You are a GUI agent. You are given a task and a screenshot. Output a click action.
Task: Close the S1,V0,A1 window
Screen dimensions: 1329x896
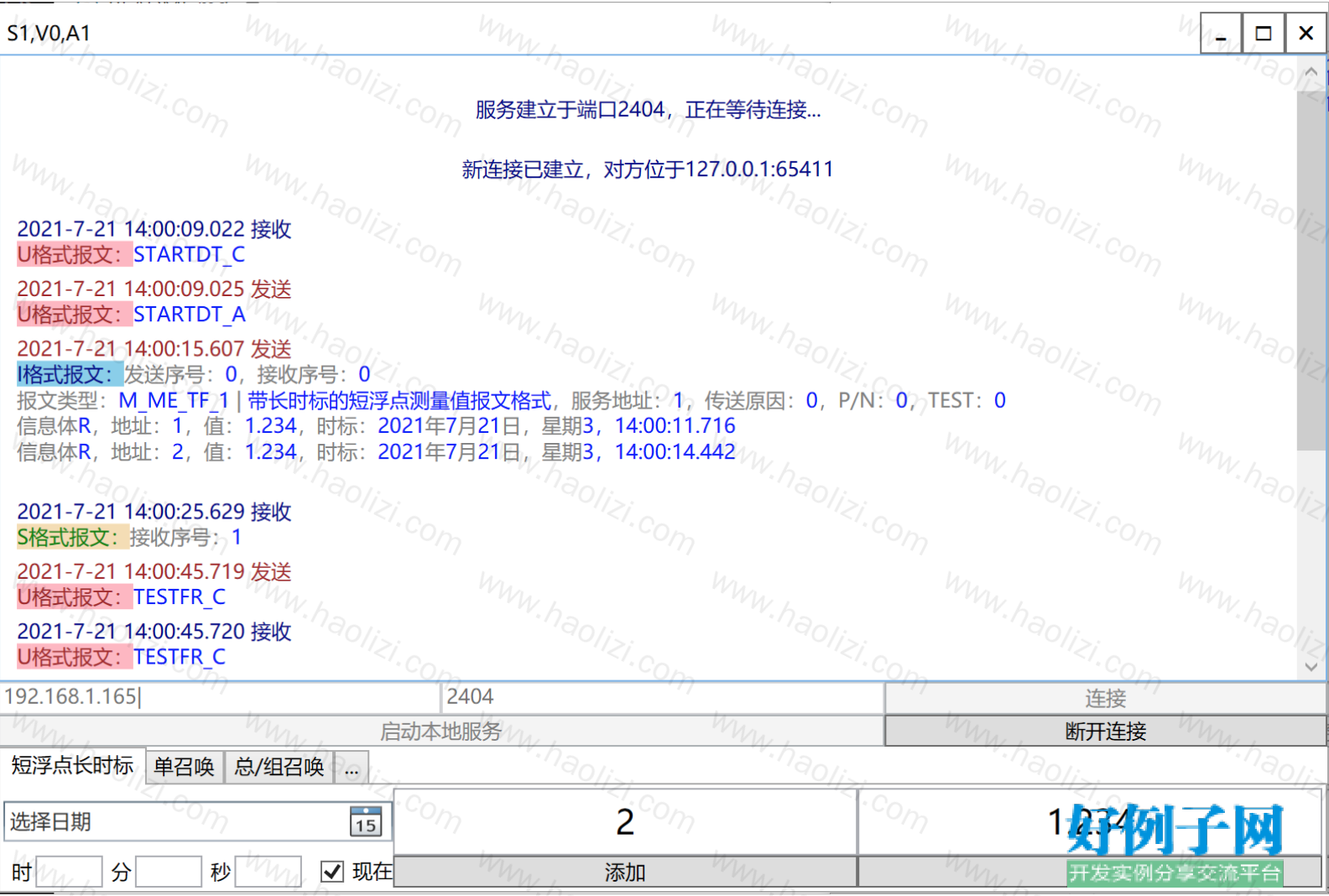pyautogui.click(x=1306, y=34)
